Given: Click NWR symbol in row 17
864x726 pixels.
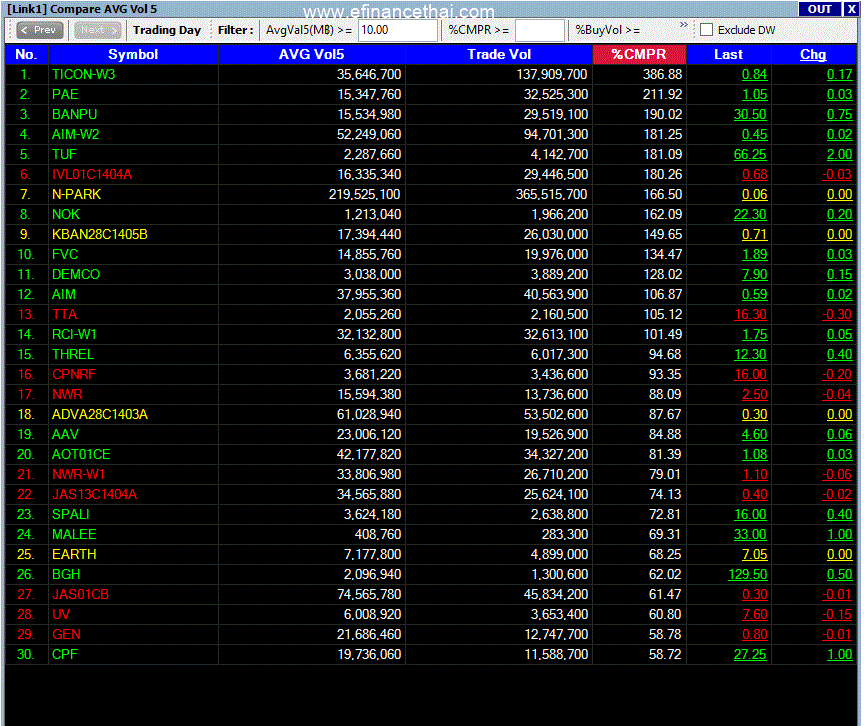Looking at the screenshot, I should [x=67, y=394].
